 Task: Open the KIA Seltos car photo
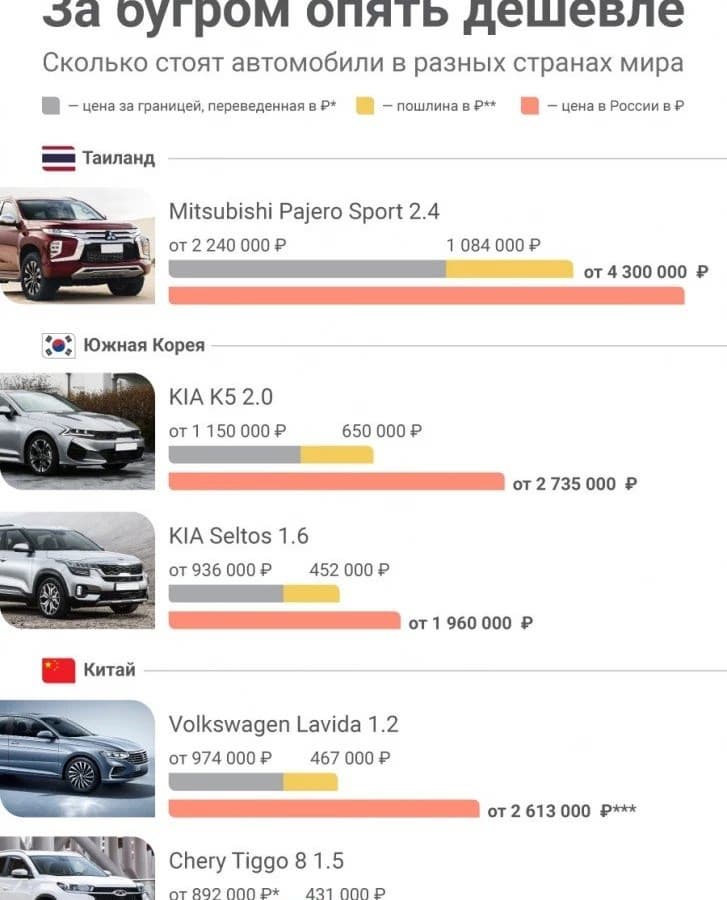coord(77,570)
